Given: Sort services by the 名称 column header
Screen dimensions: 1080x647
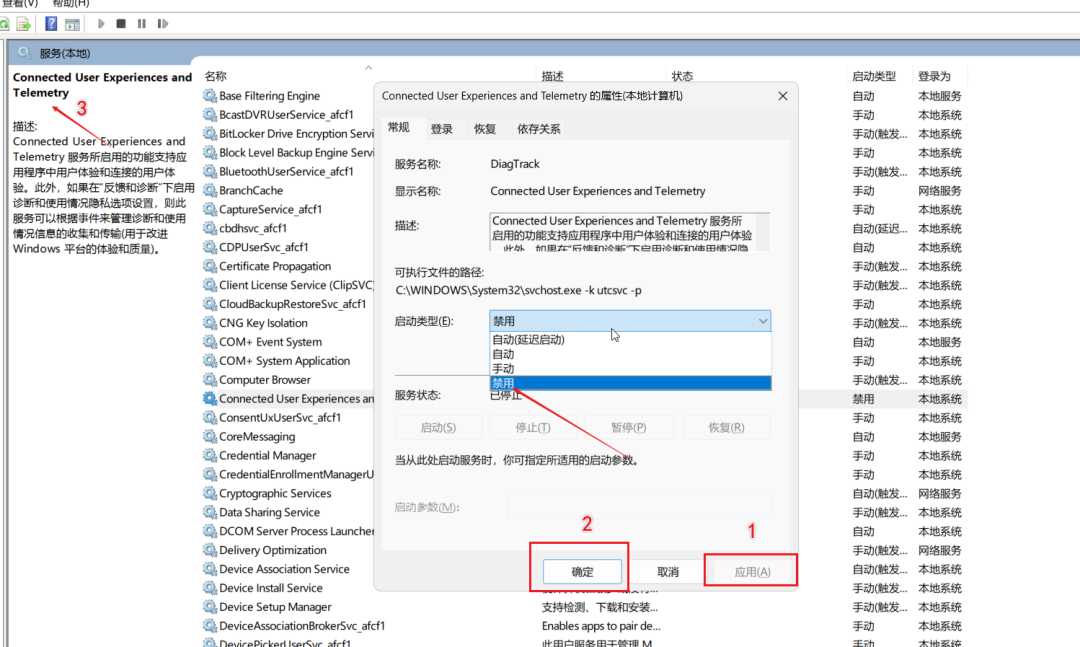Looking at the screenshot, I should pos(216,76).
